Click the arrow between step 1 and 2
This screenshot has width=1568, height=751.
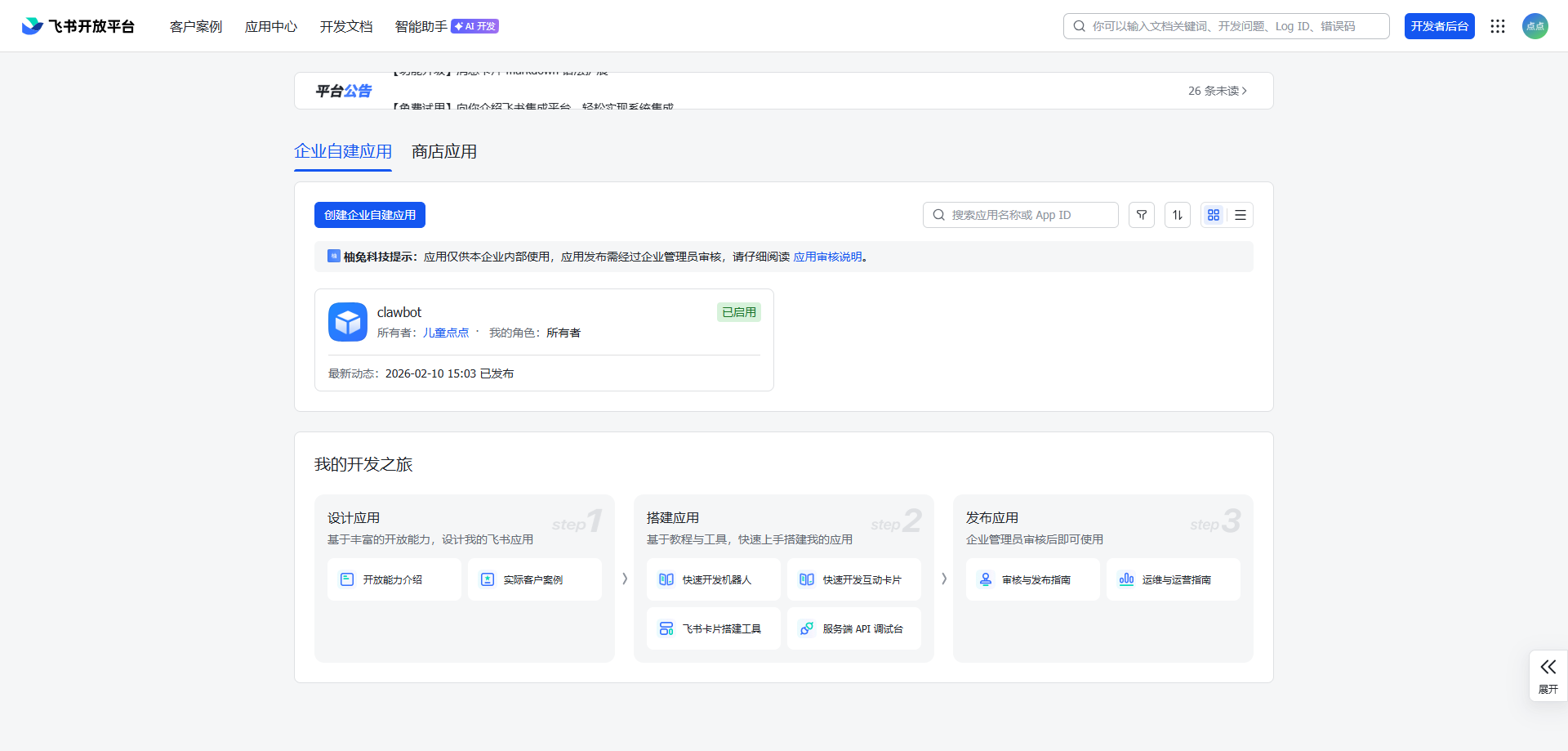point(625,579)
